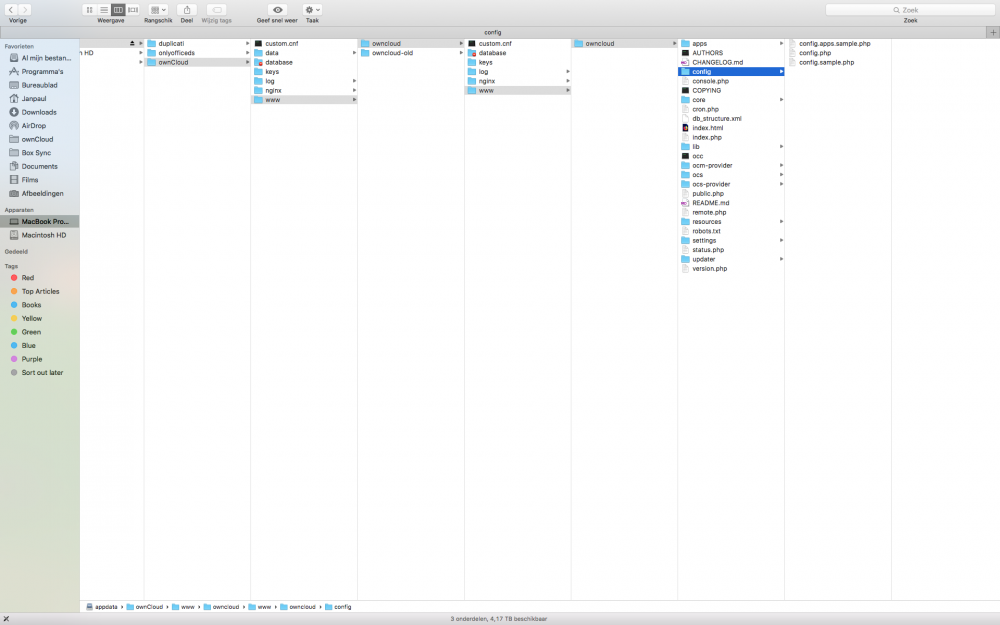Image resolution: width=1000 pixels, height=625 pixels.
Task: Expand the ocm-provider folder arrow
Action: point(781,165)
